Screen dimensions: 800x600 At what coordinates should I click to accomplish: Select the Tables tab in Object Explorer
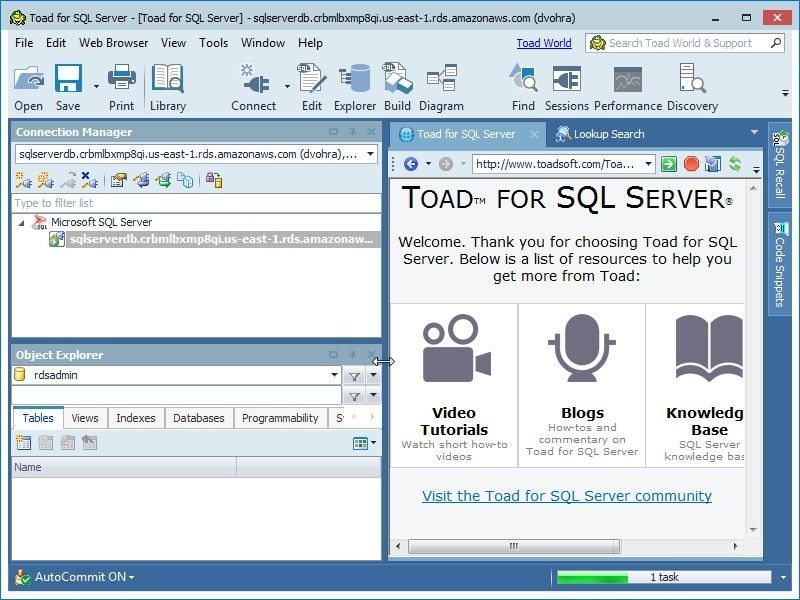click(x=38, y=418)
